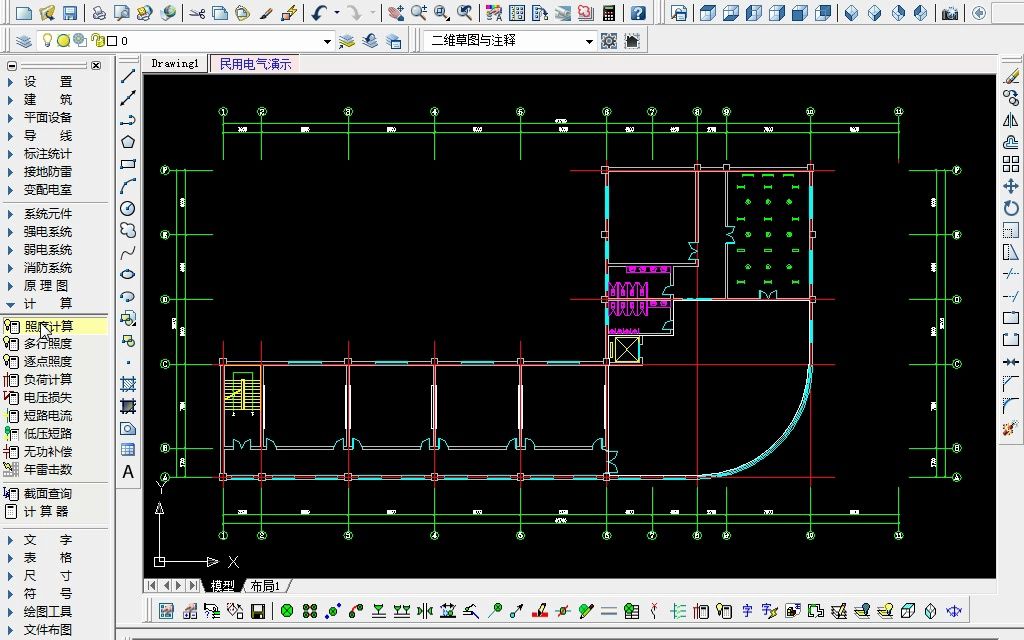Select the Array modify tool

coord(1011,164)
